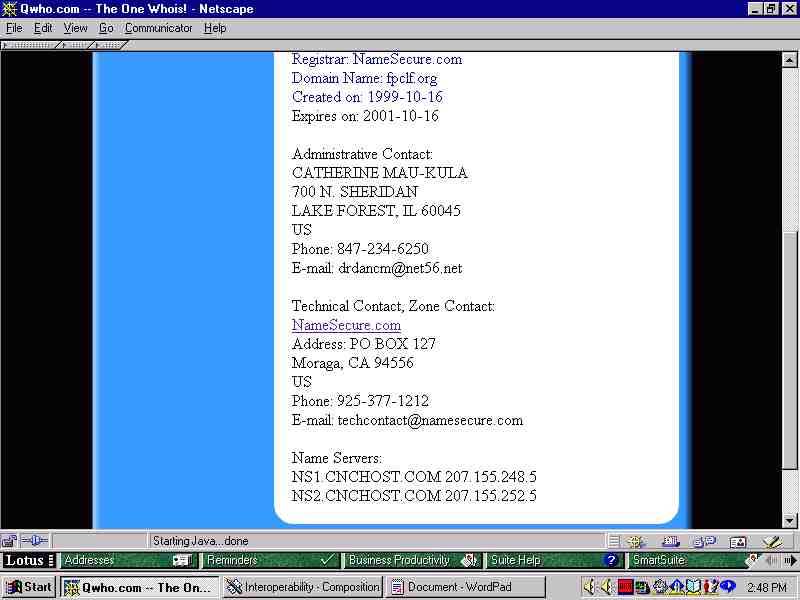Screen dimensions: 800x600
Task: Open Address Book icon in component bar
Action: 738,542
